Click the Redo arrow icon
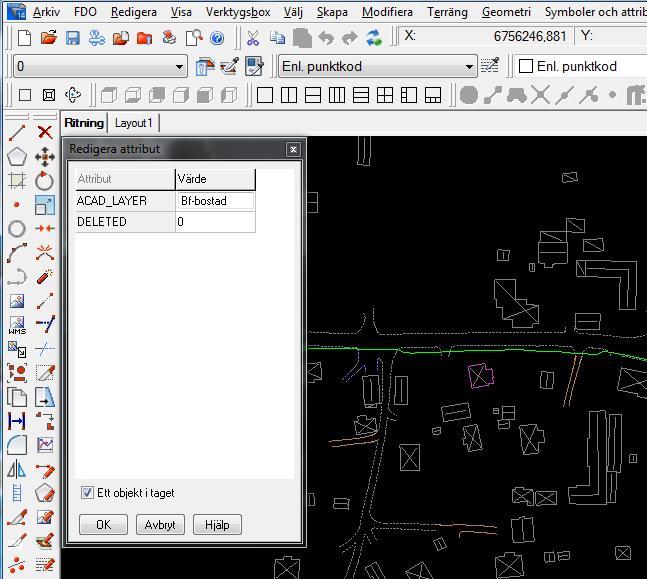This screenshot has width=647, height=579. [x=350, y=38]
